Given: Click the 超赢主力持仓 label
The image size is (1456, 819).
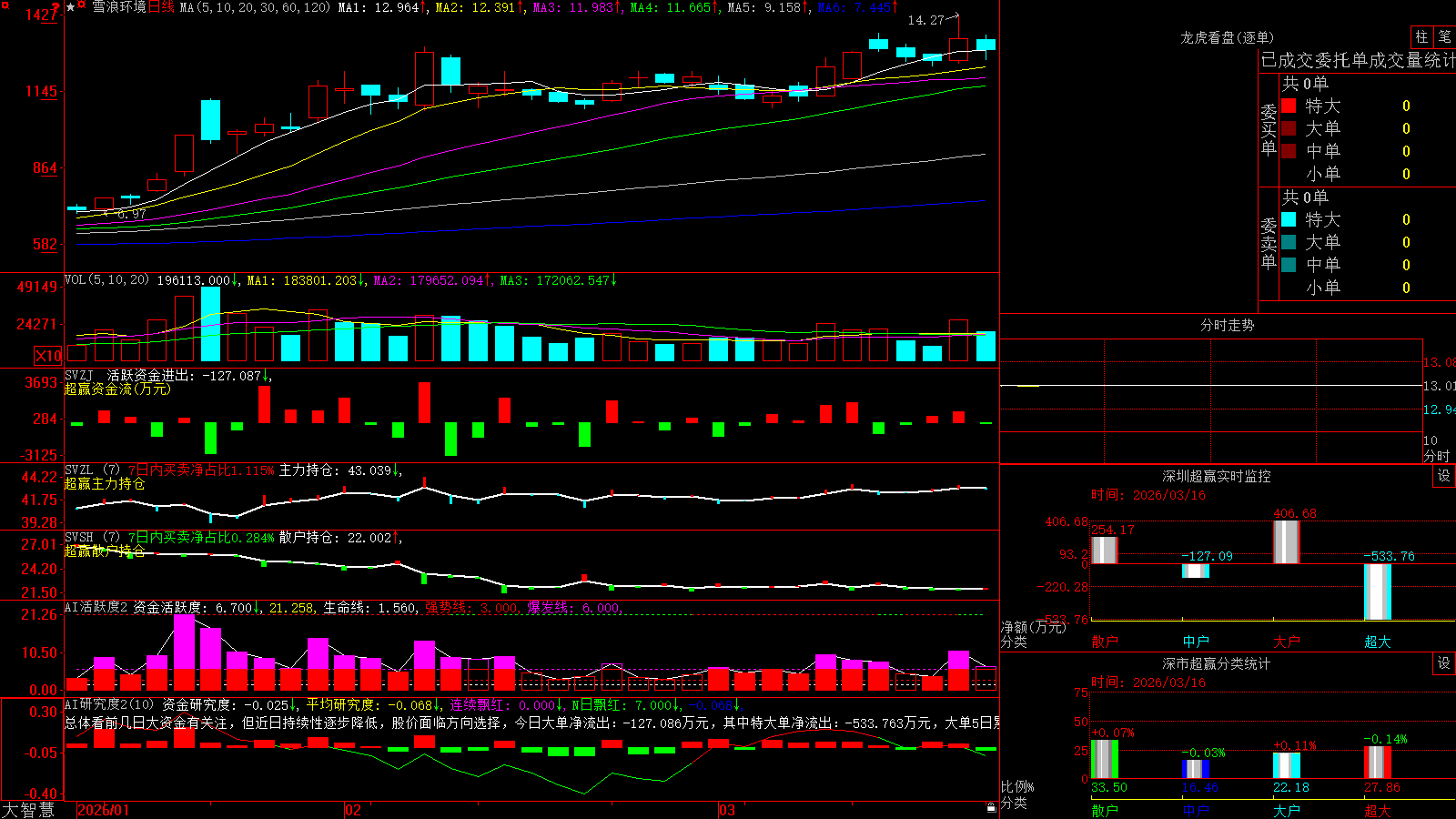Looking at the screenshot, I should (x=105, y=483).
